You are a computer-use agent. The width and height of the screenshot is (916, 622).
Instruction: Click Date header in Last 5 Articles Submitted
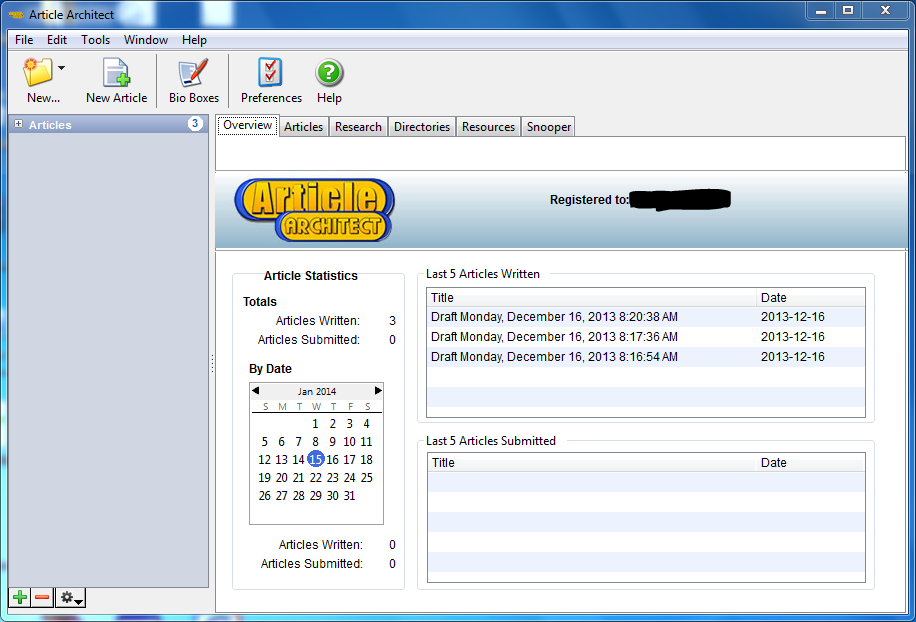[x=810, y=463]
